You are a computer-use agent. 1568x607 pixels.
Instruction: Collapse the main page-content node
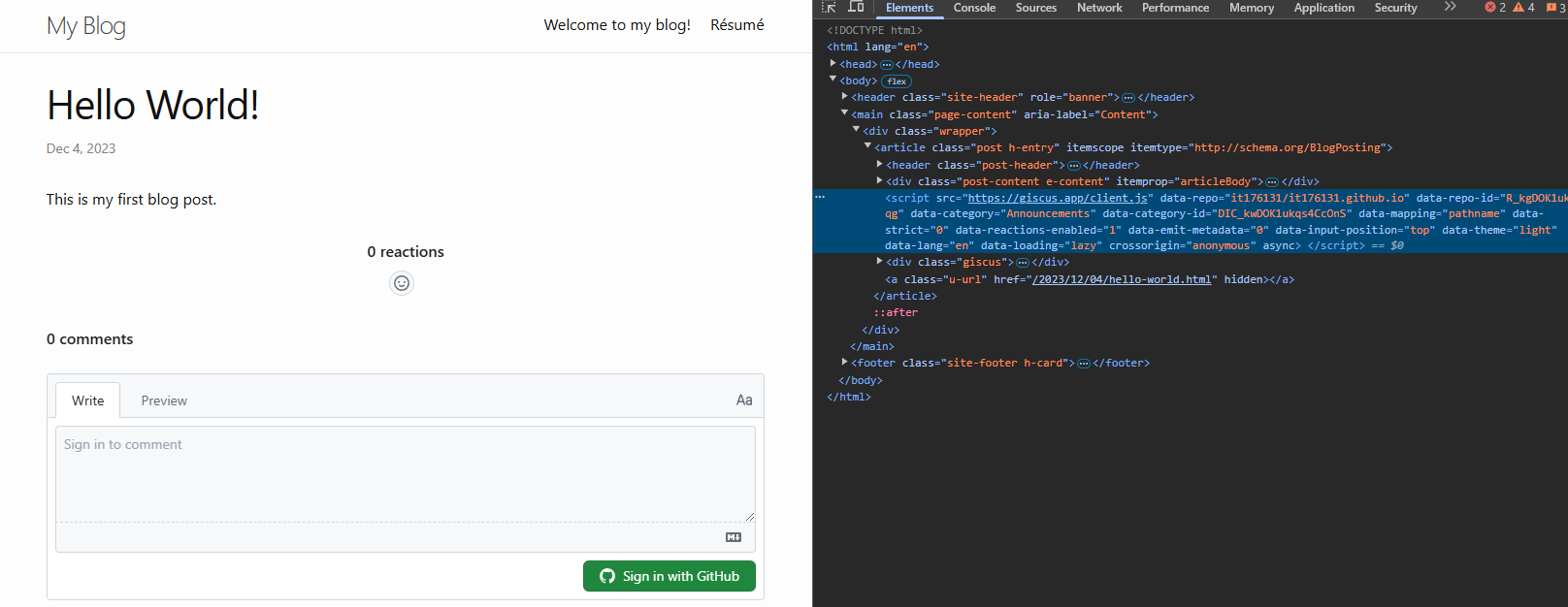pyautogui.click(x=844, y=113)
